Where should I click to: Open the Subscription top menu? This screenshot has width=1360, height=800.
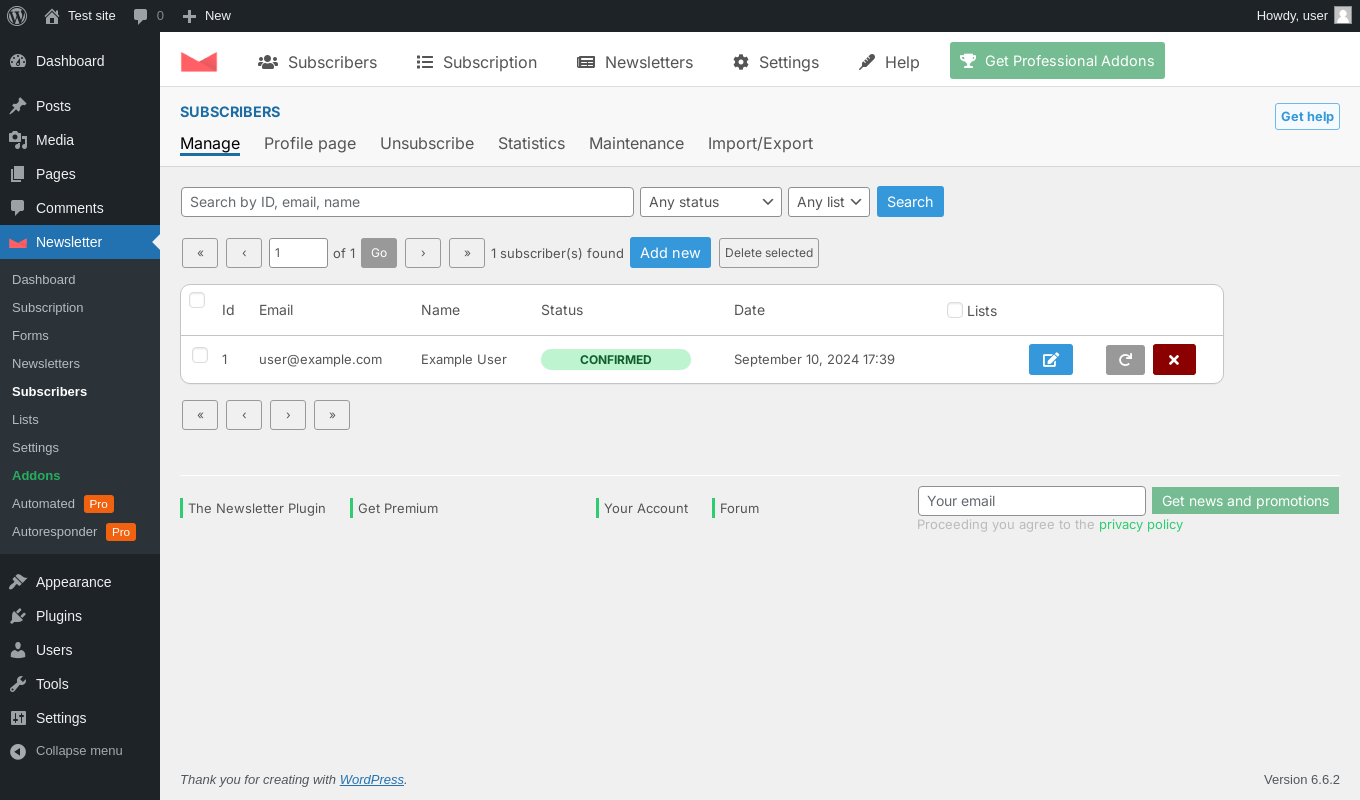pyautogui.click(x=477, y=62)
